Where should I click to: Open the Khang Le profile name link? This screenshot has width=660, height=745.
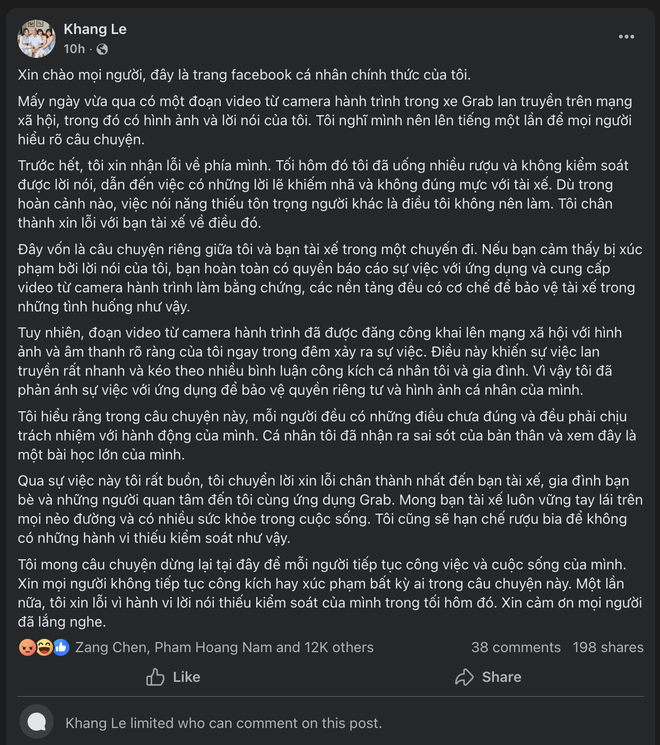(94, 28)
